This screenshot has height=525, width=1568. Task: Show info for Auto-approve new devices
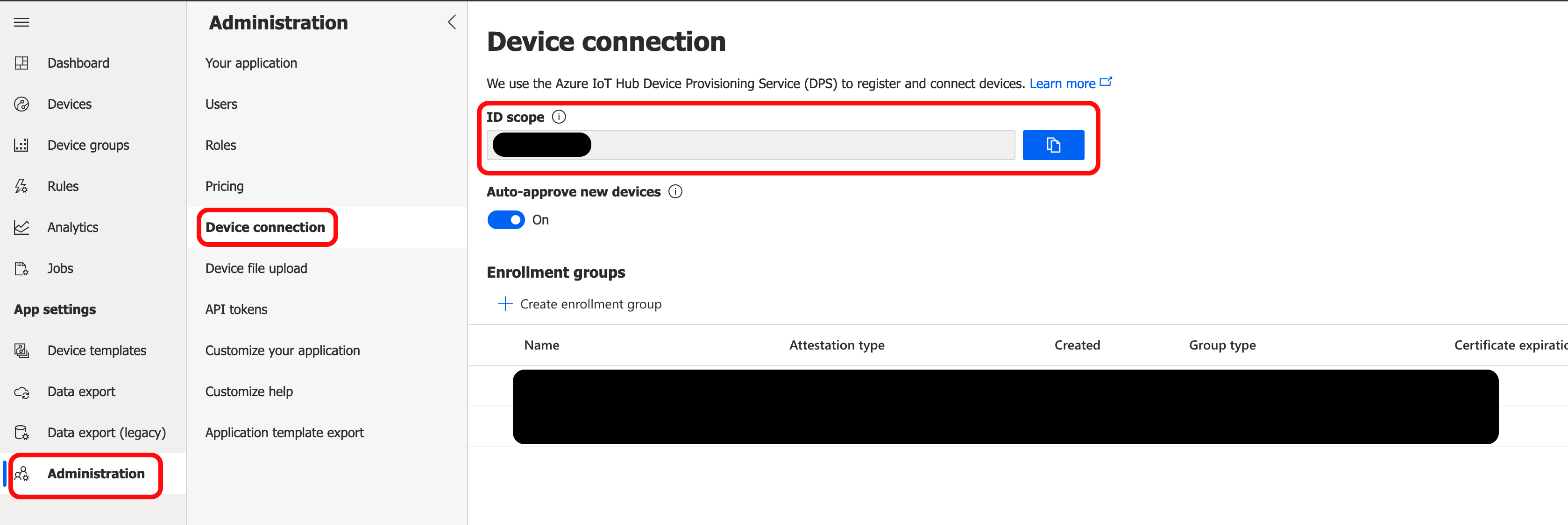click(675, 192)
